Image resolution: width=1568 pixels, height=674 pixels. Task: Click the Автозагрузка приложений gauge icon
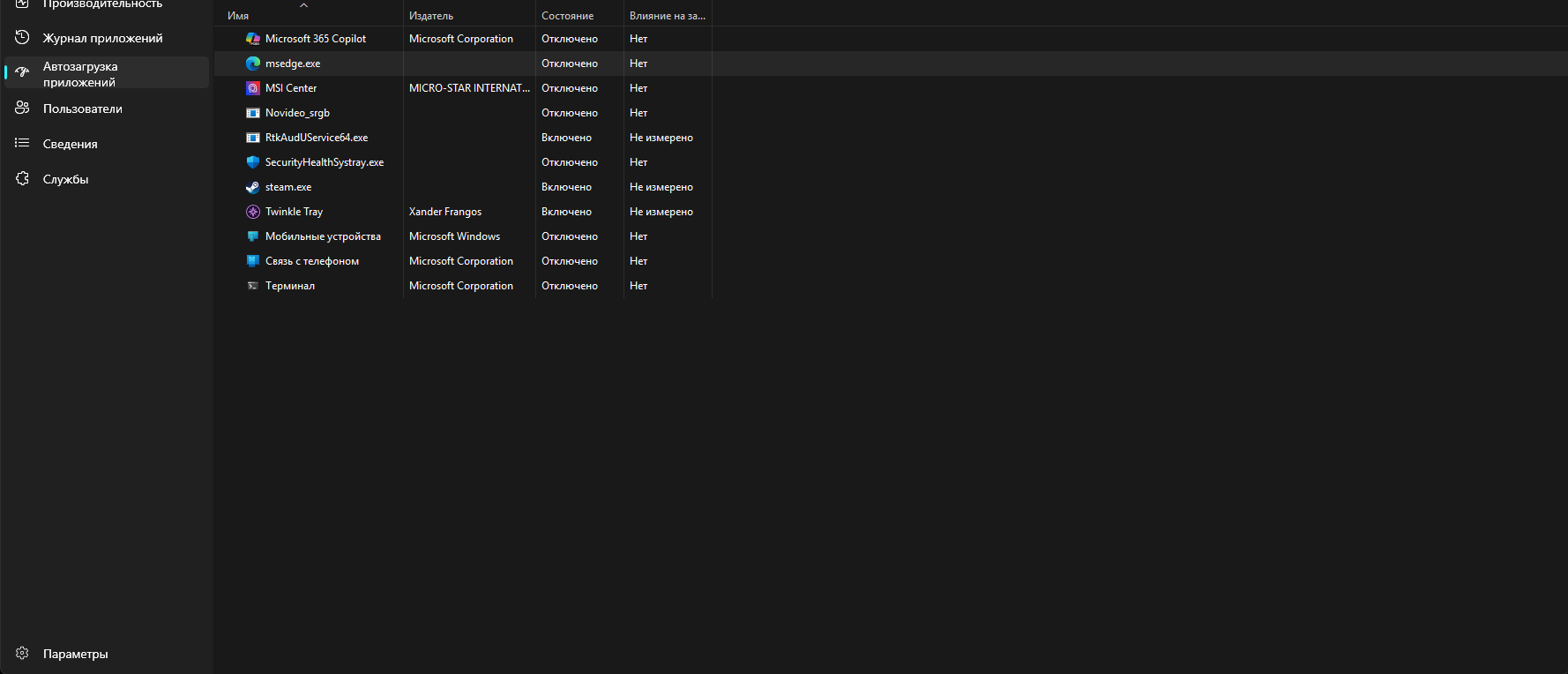pos(23,72)
